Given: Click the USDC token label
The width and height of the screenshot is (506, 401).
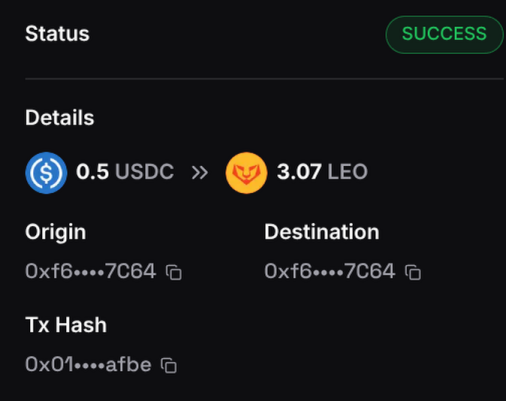Looking at the screenshot, I should [x=144, y=172].
